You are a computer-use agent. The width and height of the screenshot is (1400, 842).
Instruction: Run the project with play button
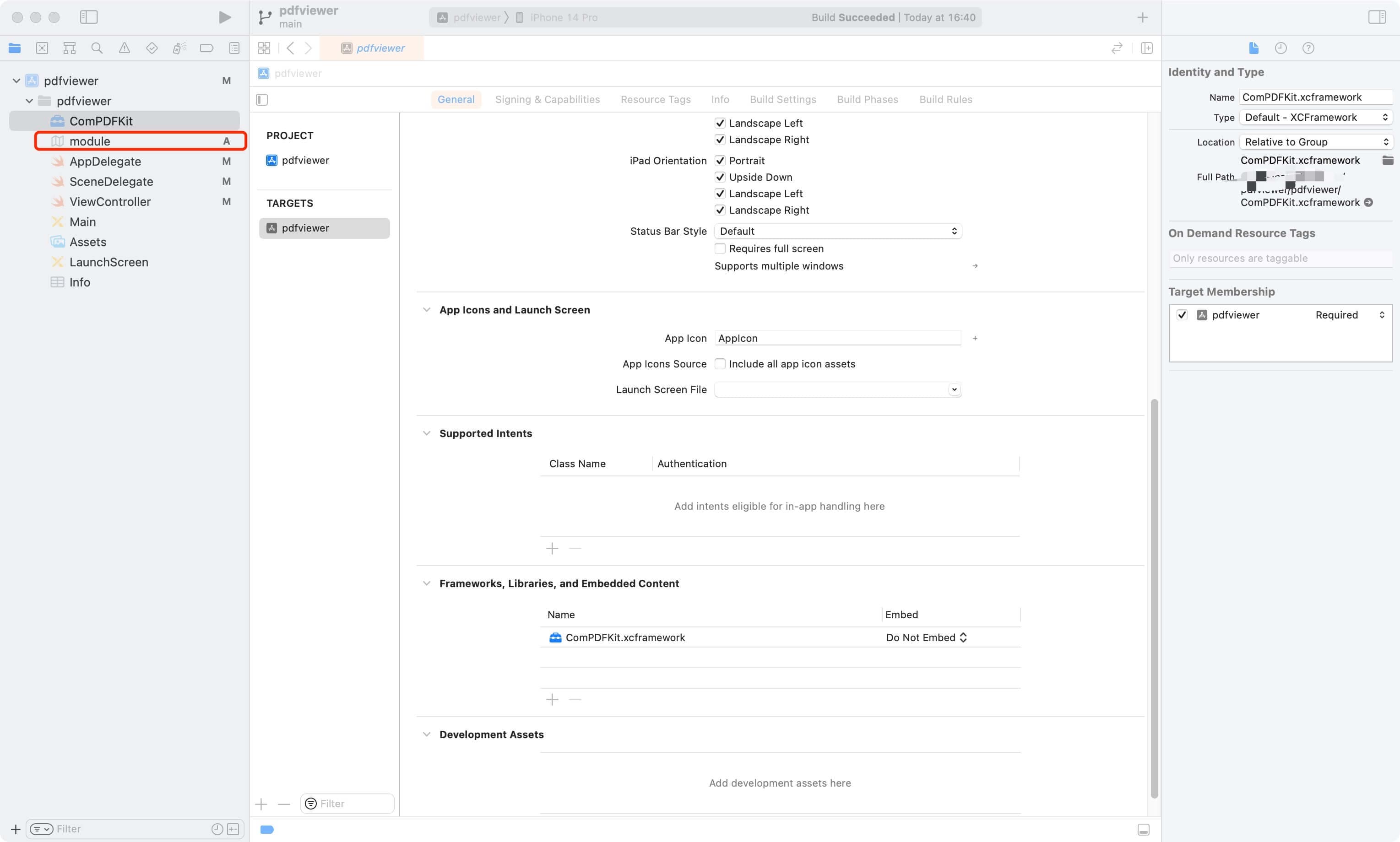[225, 17]
